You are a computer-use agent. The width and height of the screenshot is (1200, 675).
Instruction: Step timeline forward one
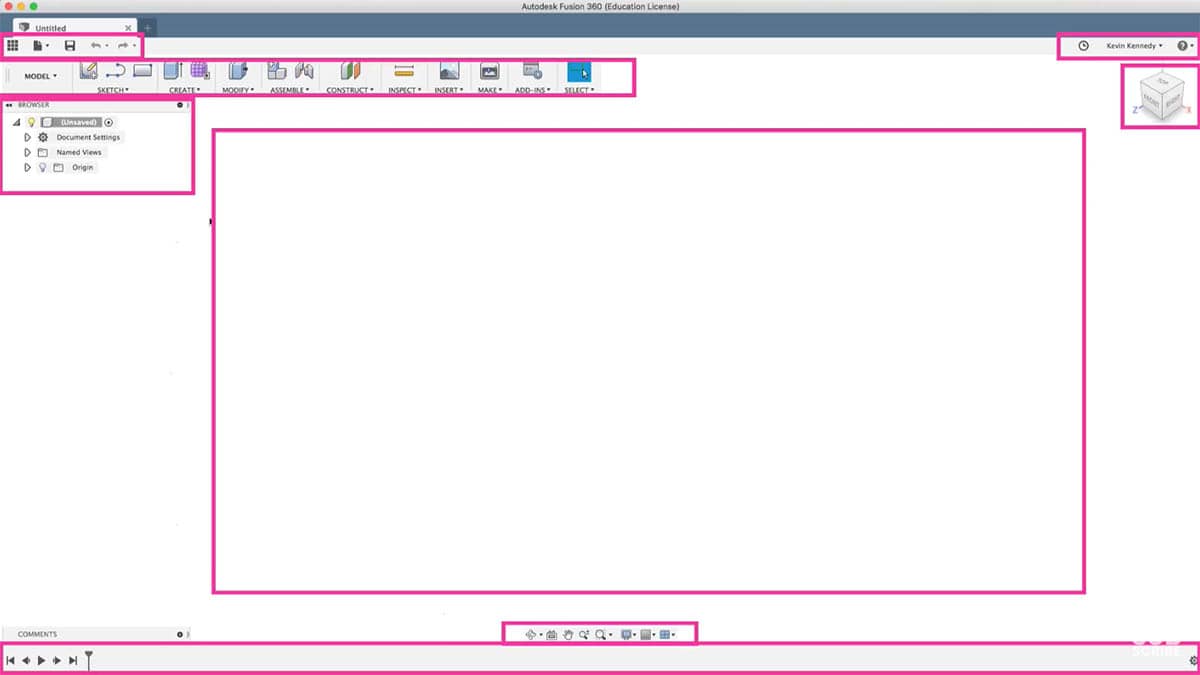(x=57, y=660)
